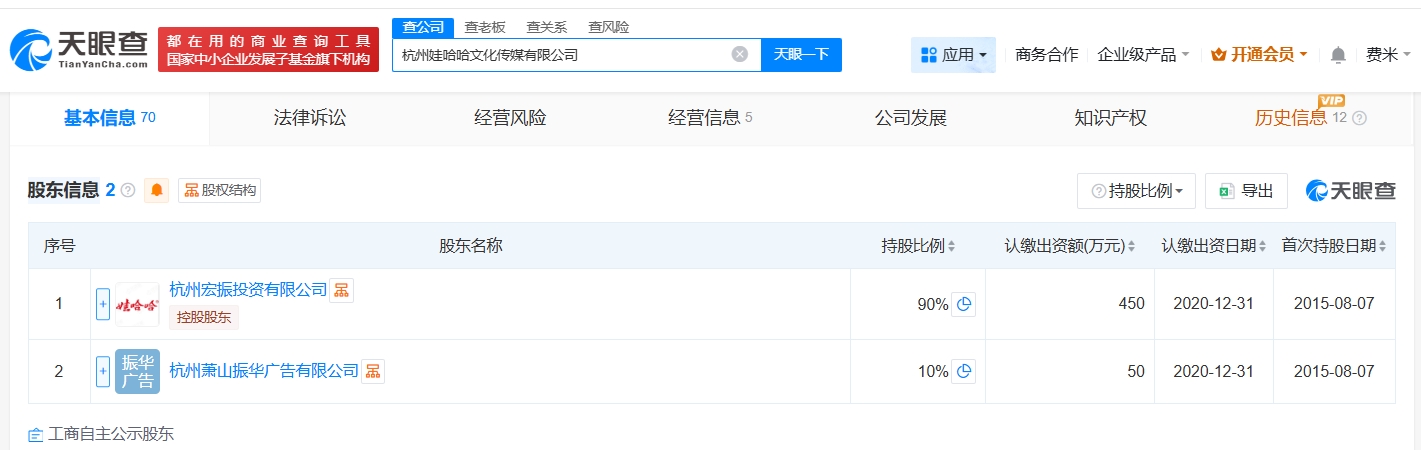
Task: Sort by 认缴出资额 column header
Action: (1070, 246)
